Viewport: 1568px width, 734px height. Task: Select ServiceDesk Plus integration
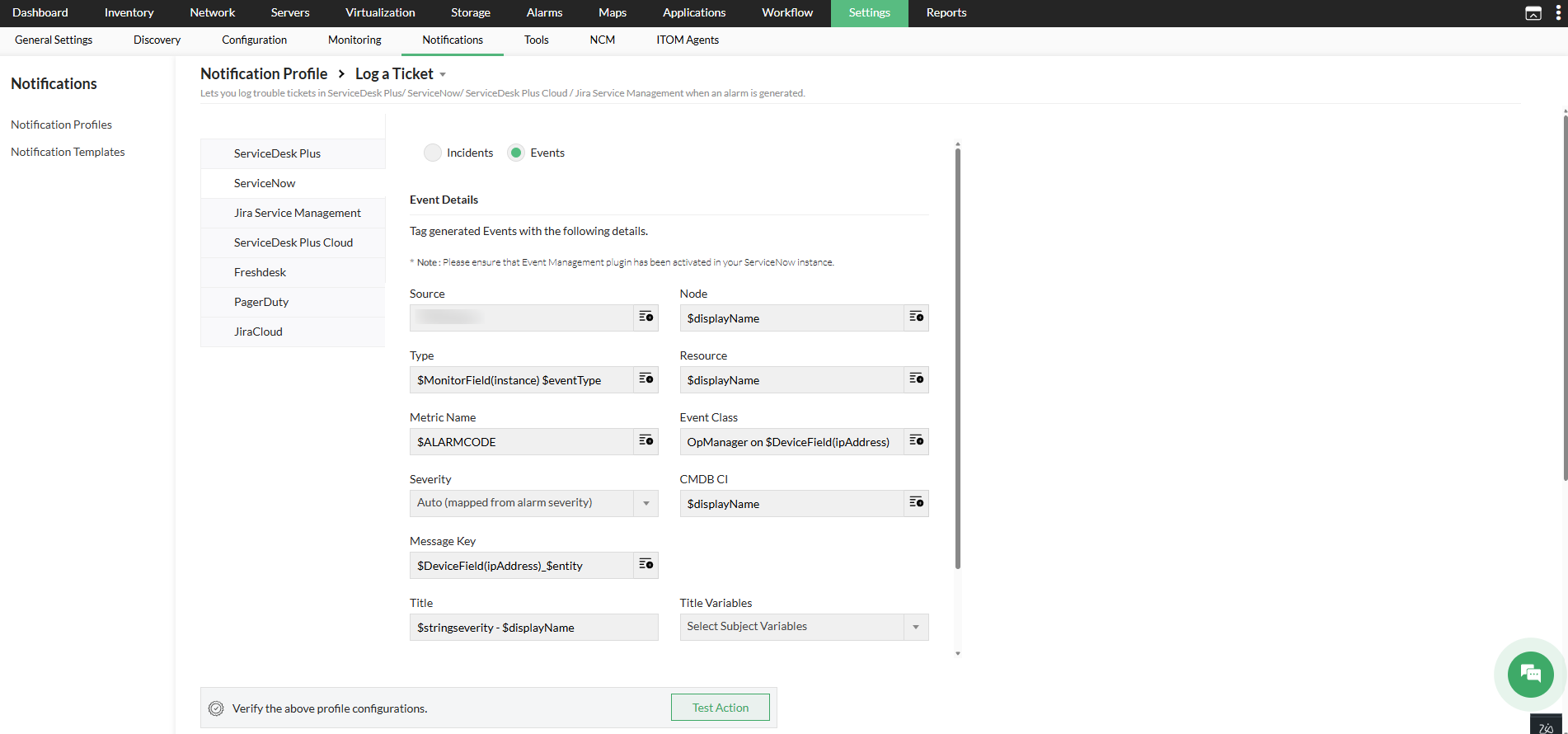pos(293,153)
